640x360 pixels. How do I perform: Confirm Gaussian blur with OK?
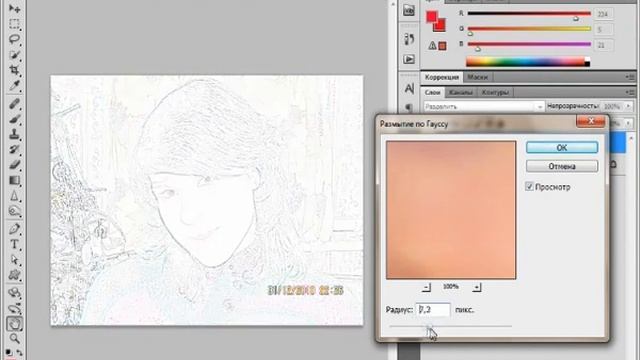pos(562,147)
